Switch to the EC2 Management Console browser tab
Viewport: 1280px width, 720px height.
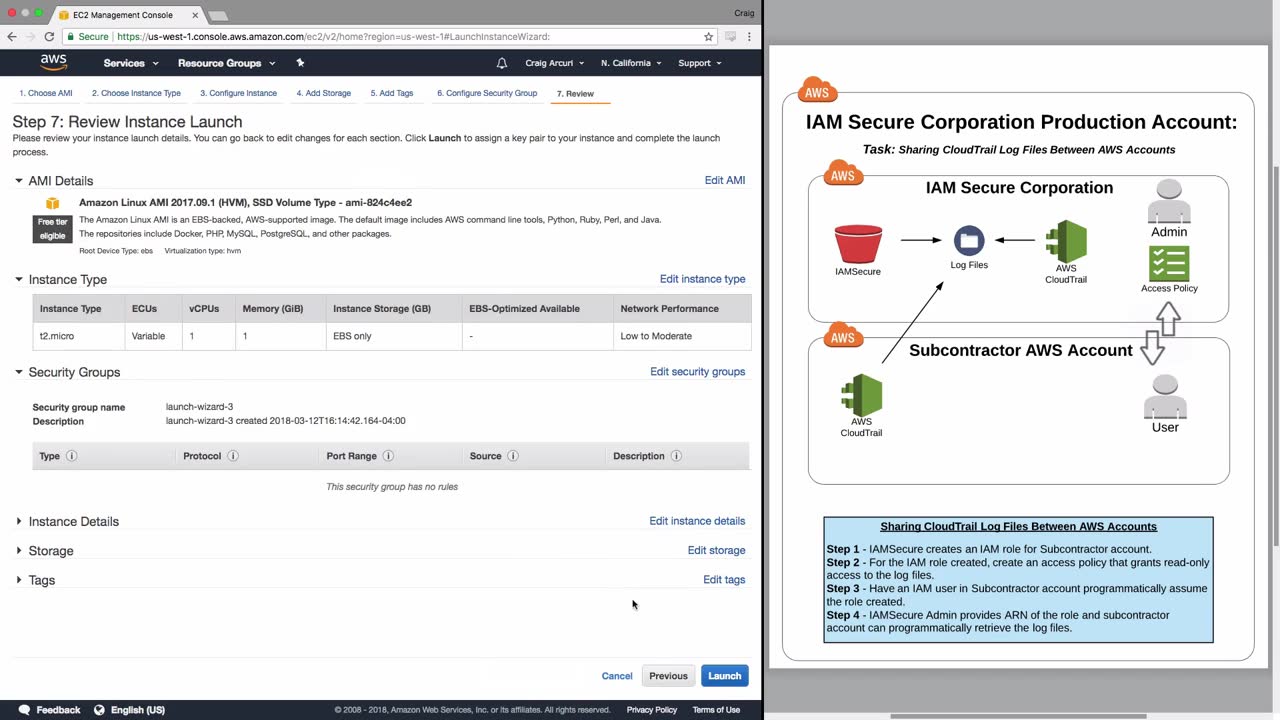point(122,15)
